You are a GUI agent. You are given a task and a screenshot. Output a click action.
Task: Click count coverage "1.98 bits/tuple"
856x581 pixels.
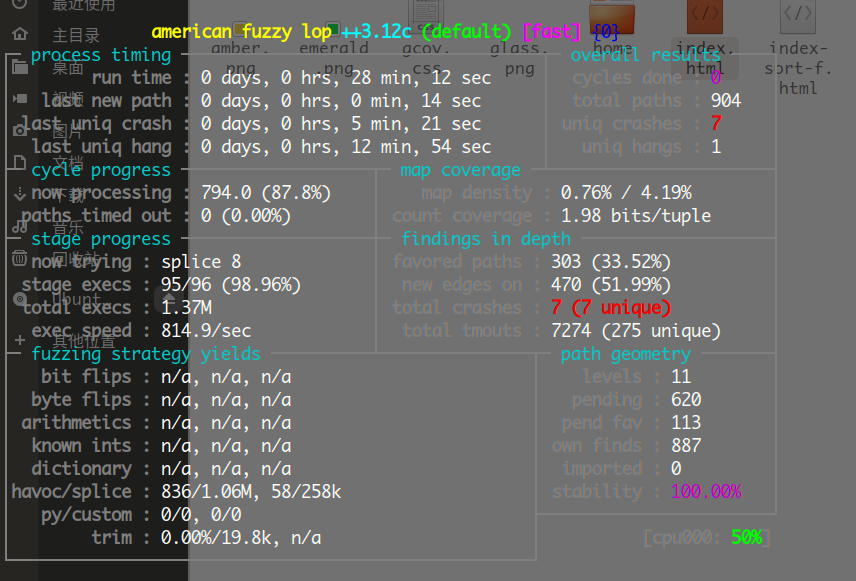click(x=636, y=216)
